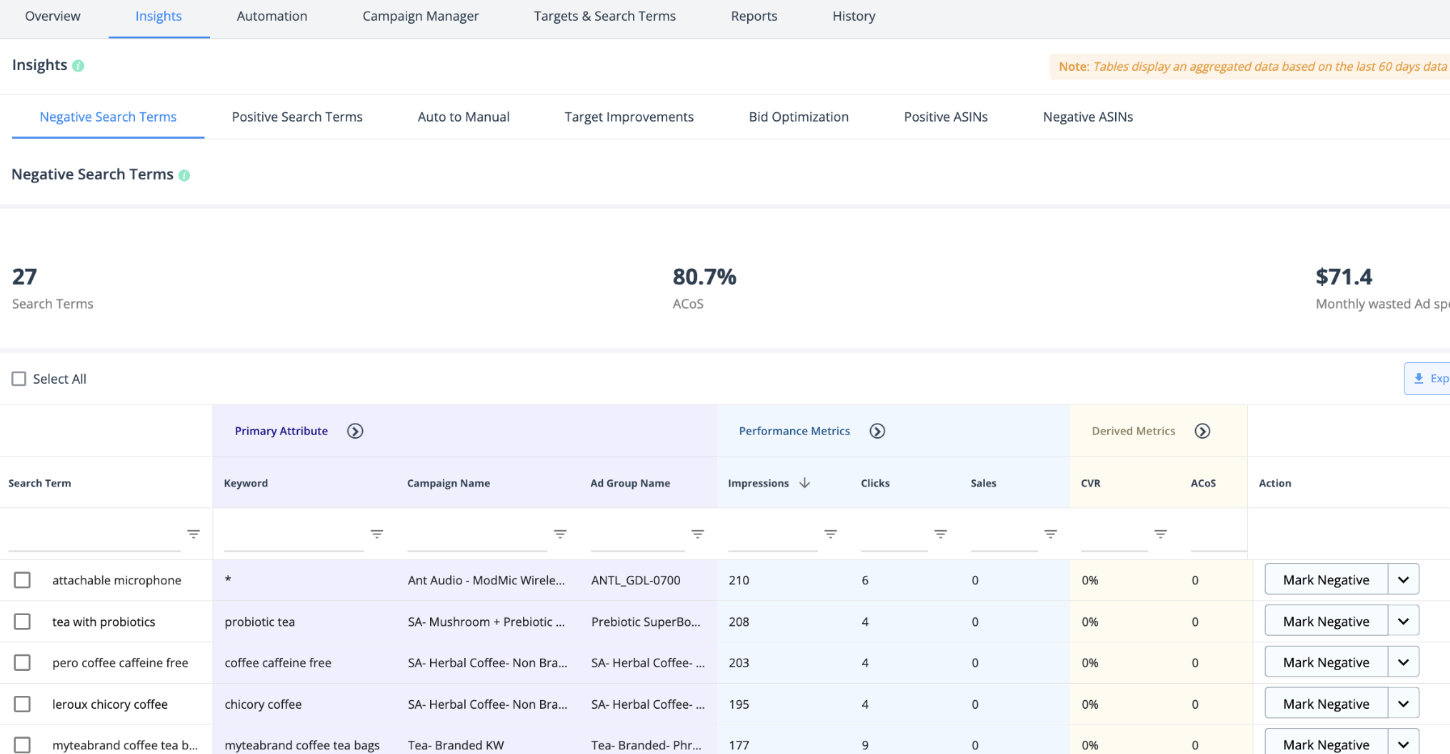Expand action dropdown for 'pero coffee caffeine free'
Viewport: 1450px width, 754px height.
pos(1403,663)
